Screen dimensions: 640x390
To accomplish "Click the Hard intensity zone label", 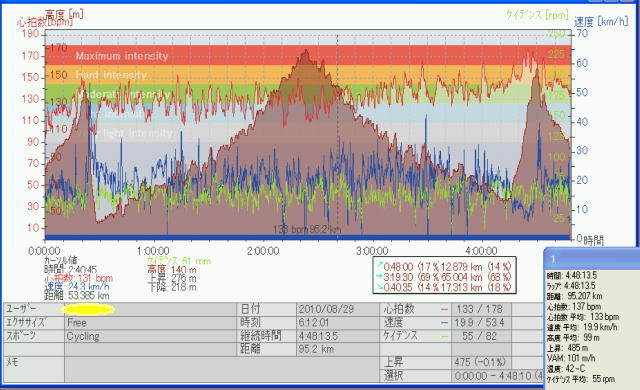I will point(111,75).
